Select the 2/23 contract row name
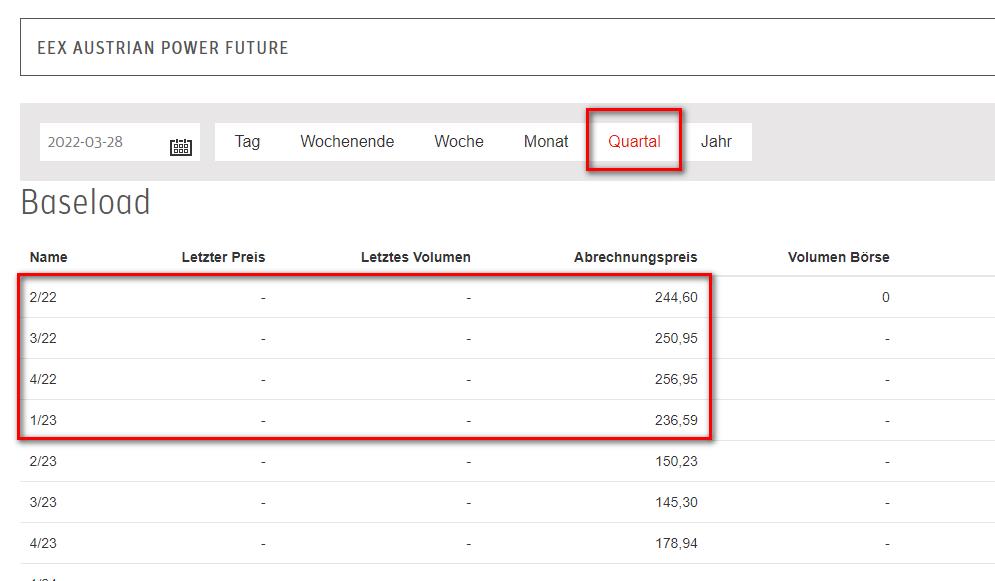This screenshot has height=581, width=995. pyautogui.click(x=43, y=462)
